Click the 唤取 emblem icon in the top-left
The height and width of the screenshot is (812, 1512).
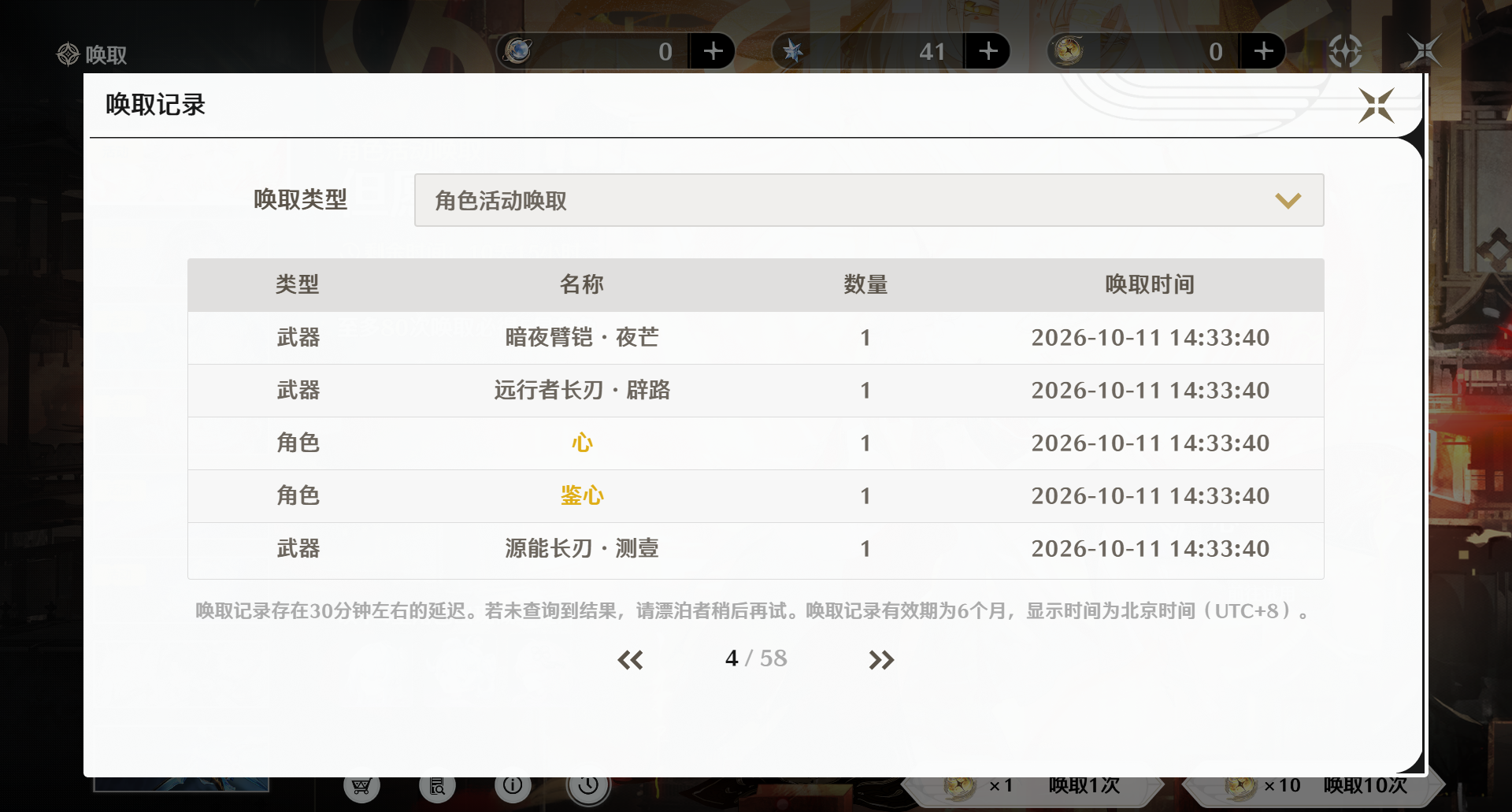pyautogui.click(x=69, y=54)
